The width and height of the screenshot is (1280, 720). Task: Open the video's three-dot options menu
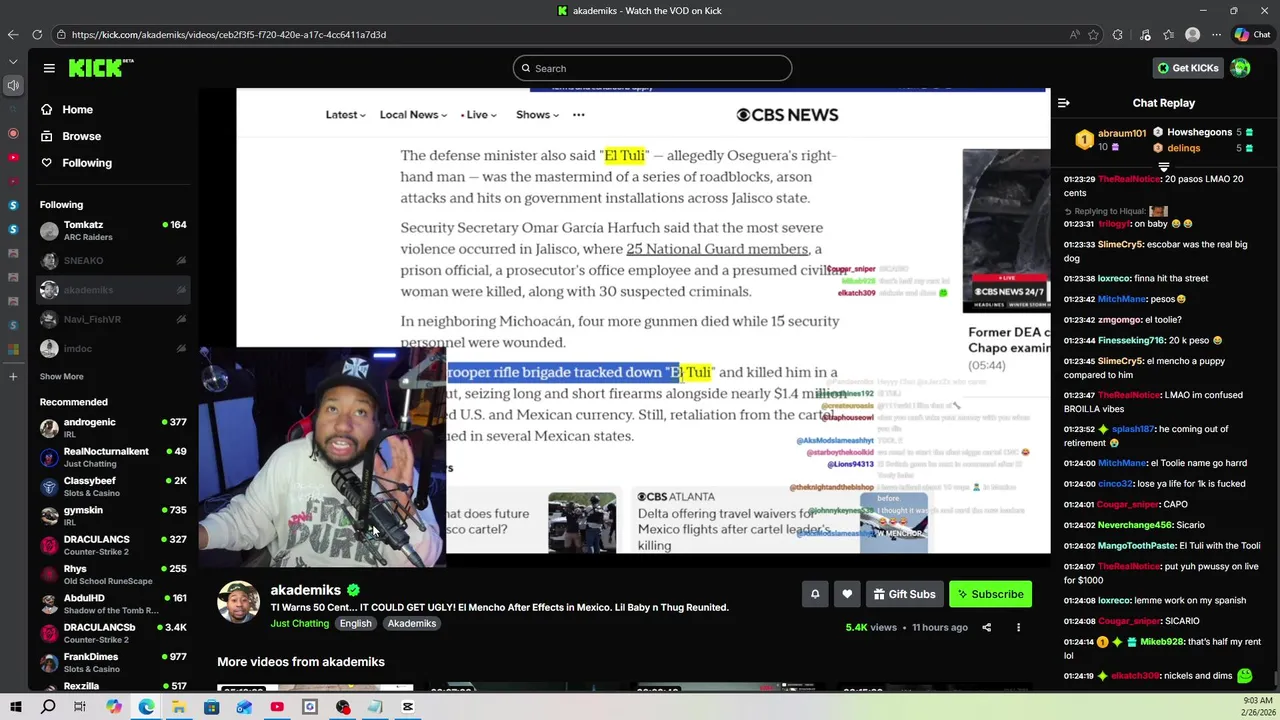click(x=1018, y=627)
